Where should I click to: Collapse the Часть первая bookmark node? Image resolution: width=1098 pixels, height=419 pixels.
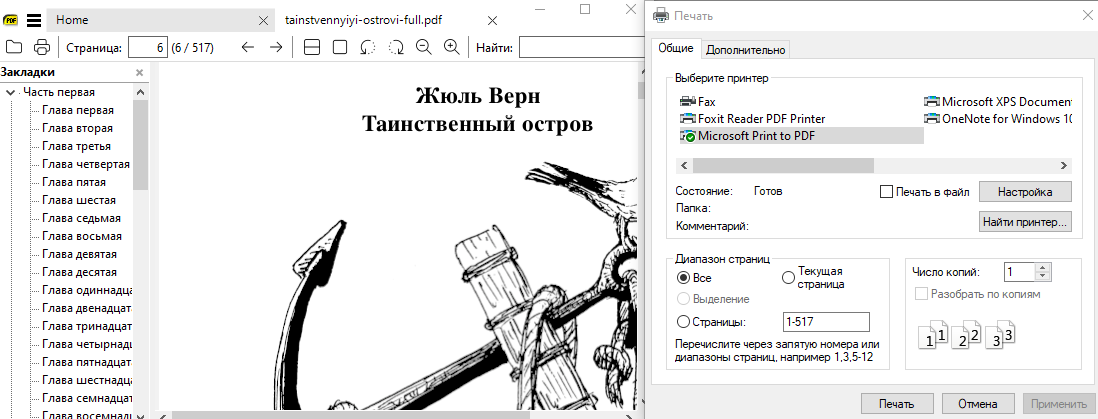click(x=11, y=92)
